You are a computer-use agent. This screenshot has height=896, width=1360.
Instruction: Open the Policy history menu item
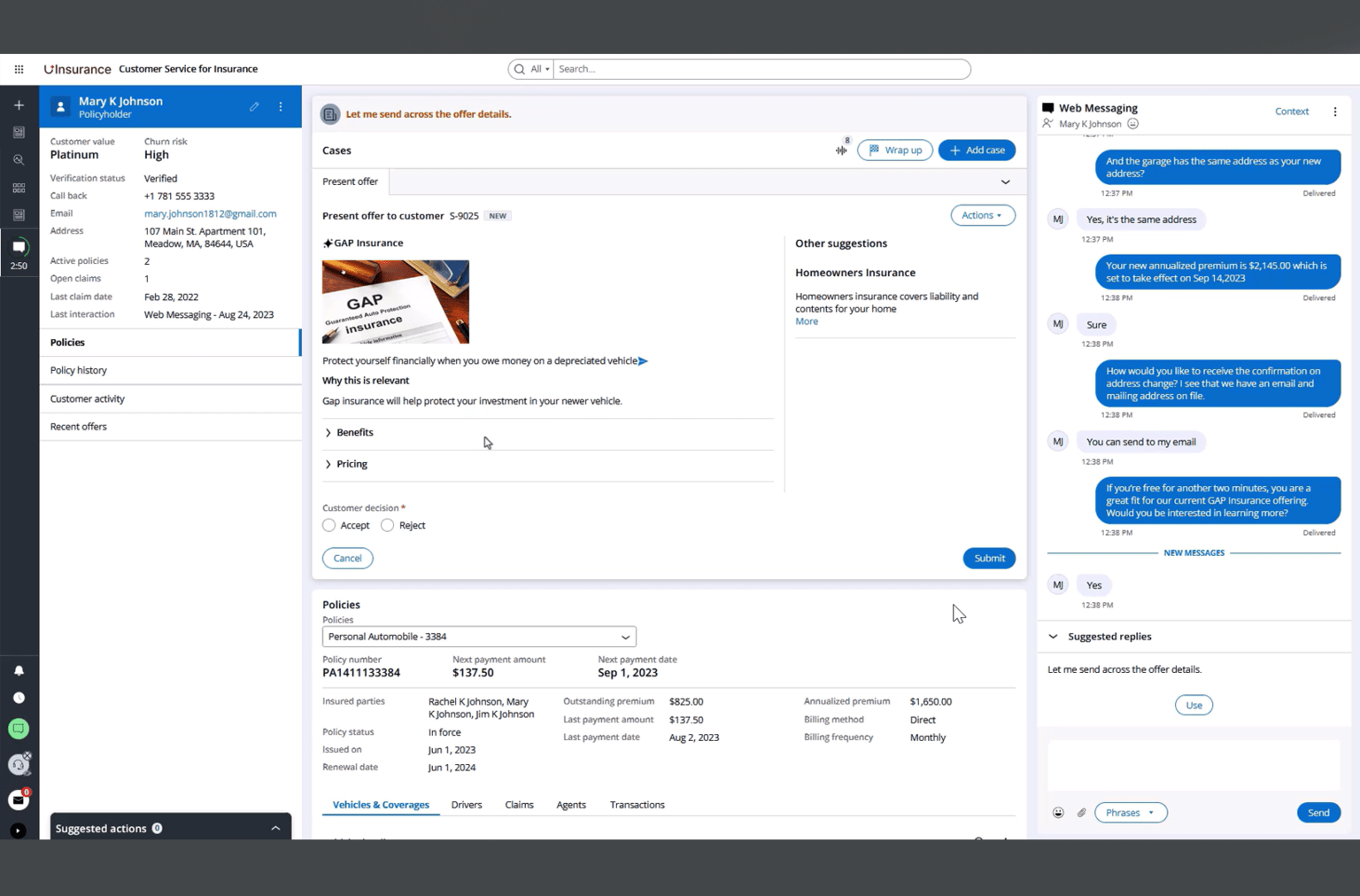point(79,370)
